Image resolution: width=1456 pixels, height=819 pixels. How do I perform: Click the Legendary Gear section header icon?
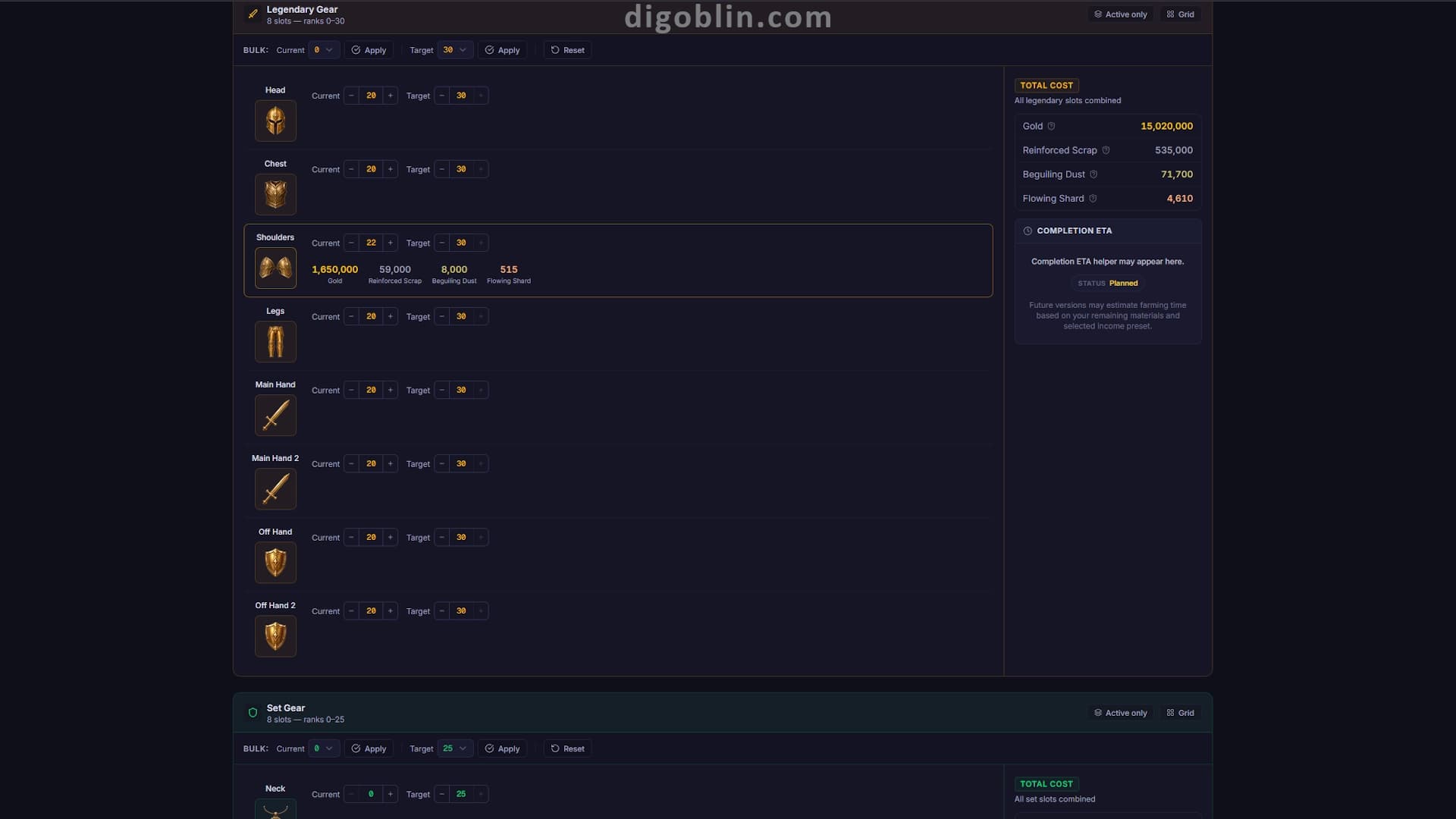tap(253, 14)
